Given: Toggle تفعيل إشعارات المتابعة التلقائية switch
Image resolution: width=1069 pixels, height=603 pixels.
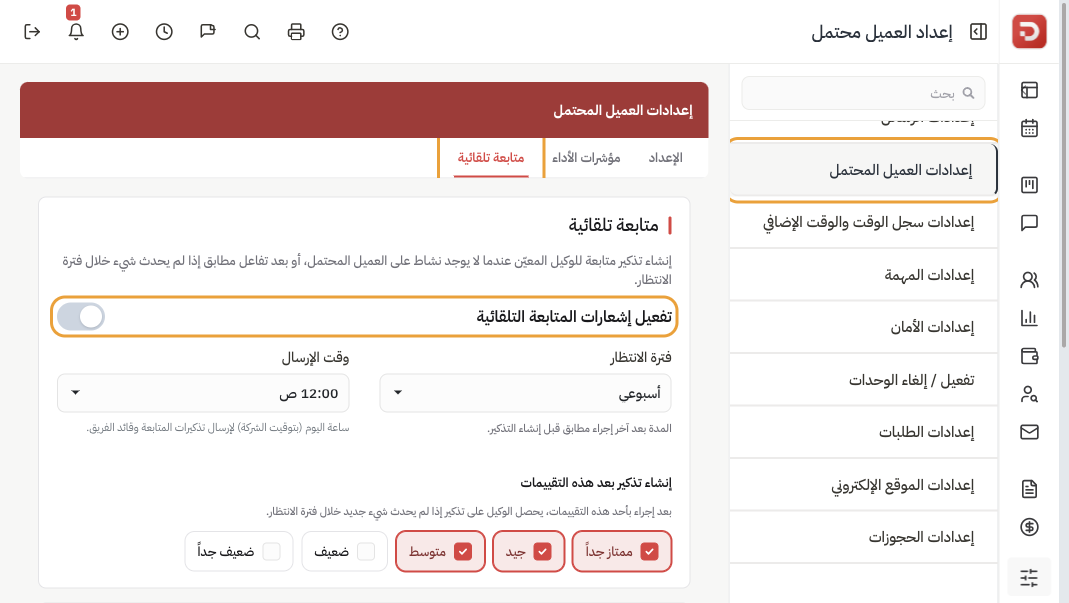Looking at the screenshot, I should point(80,317).
